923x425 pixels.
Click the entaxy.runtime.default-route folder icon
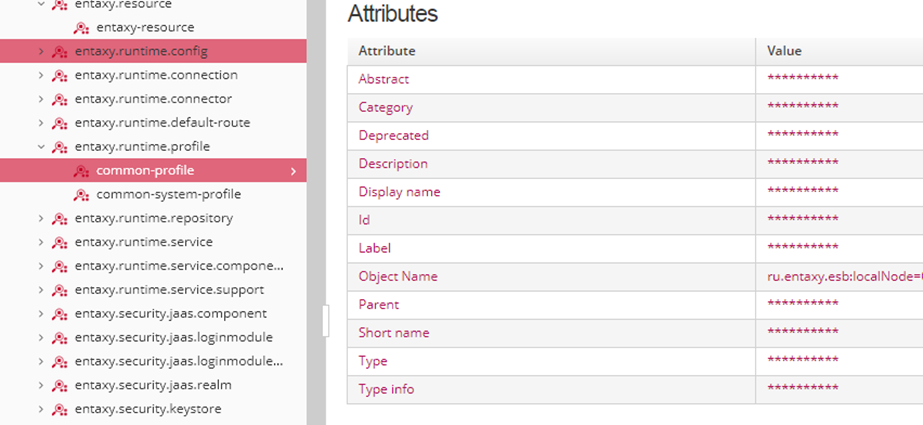click(60, 123)
